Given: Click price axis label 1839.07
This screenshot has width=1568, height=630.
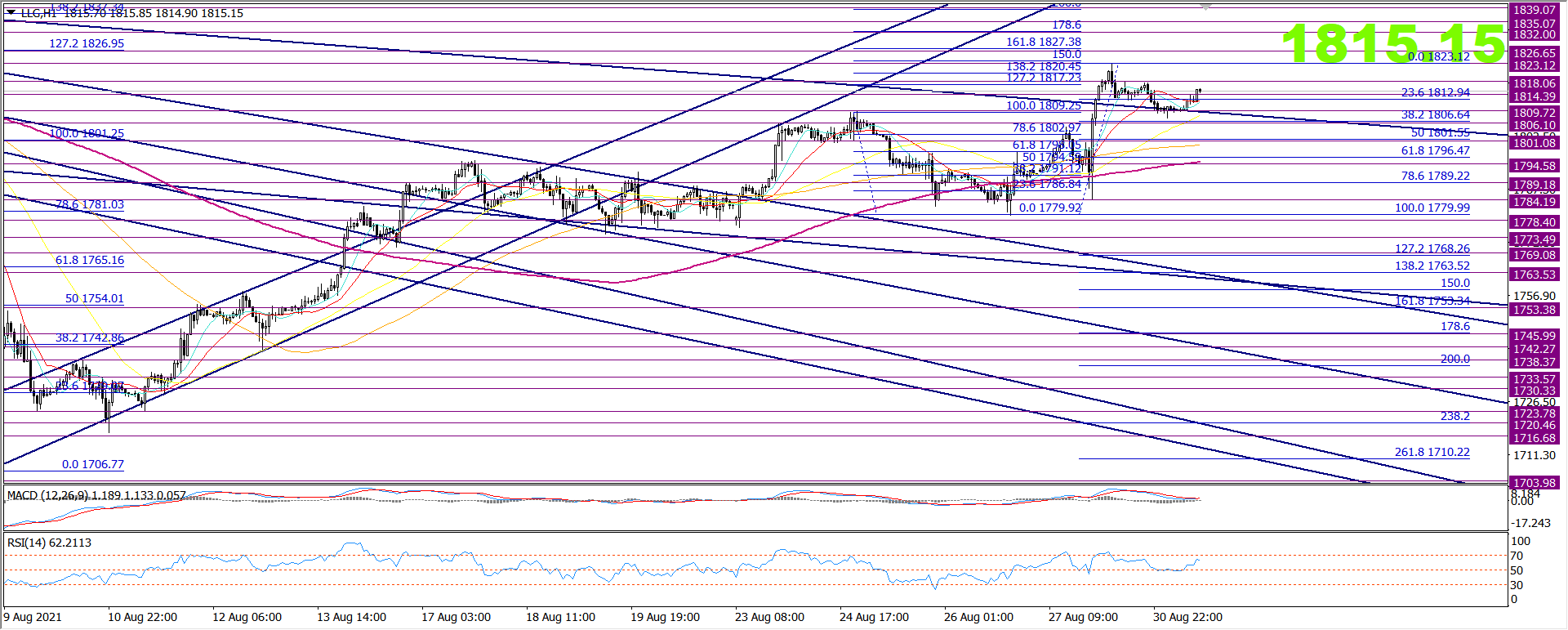Looking at the screenshot, I should pos(1535,10).
